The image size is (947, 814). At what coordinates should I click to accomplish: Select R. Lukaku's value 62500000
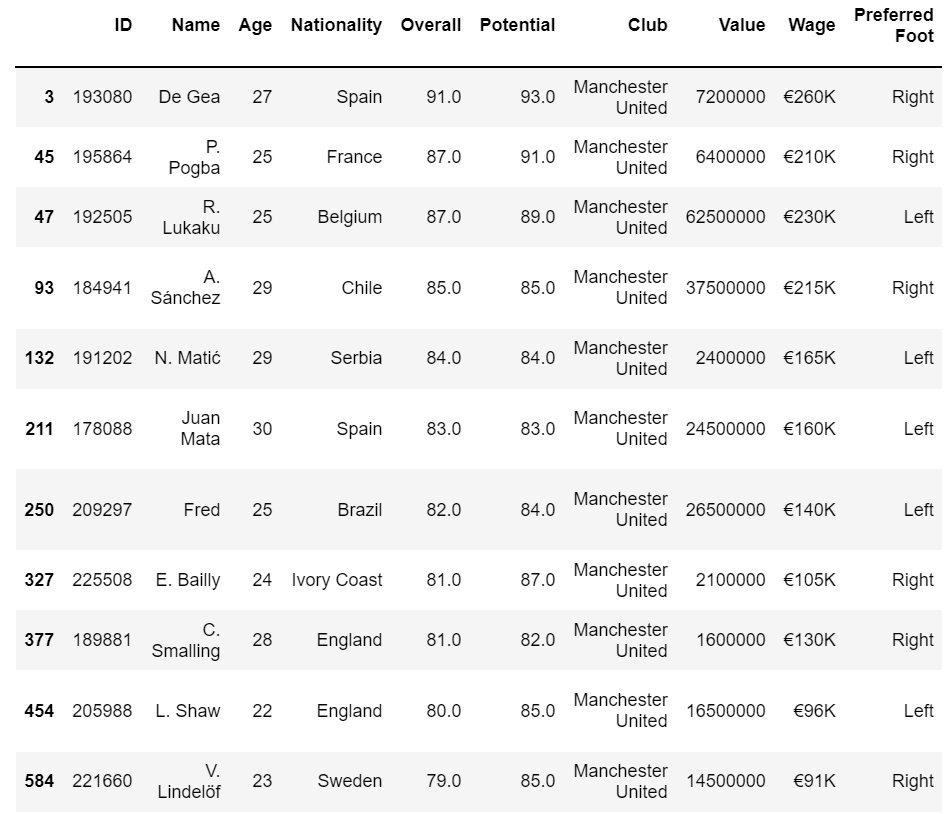coord(725,217)
